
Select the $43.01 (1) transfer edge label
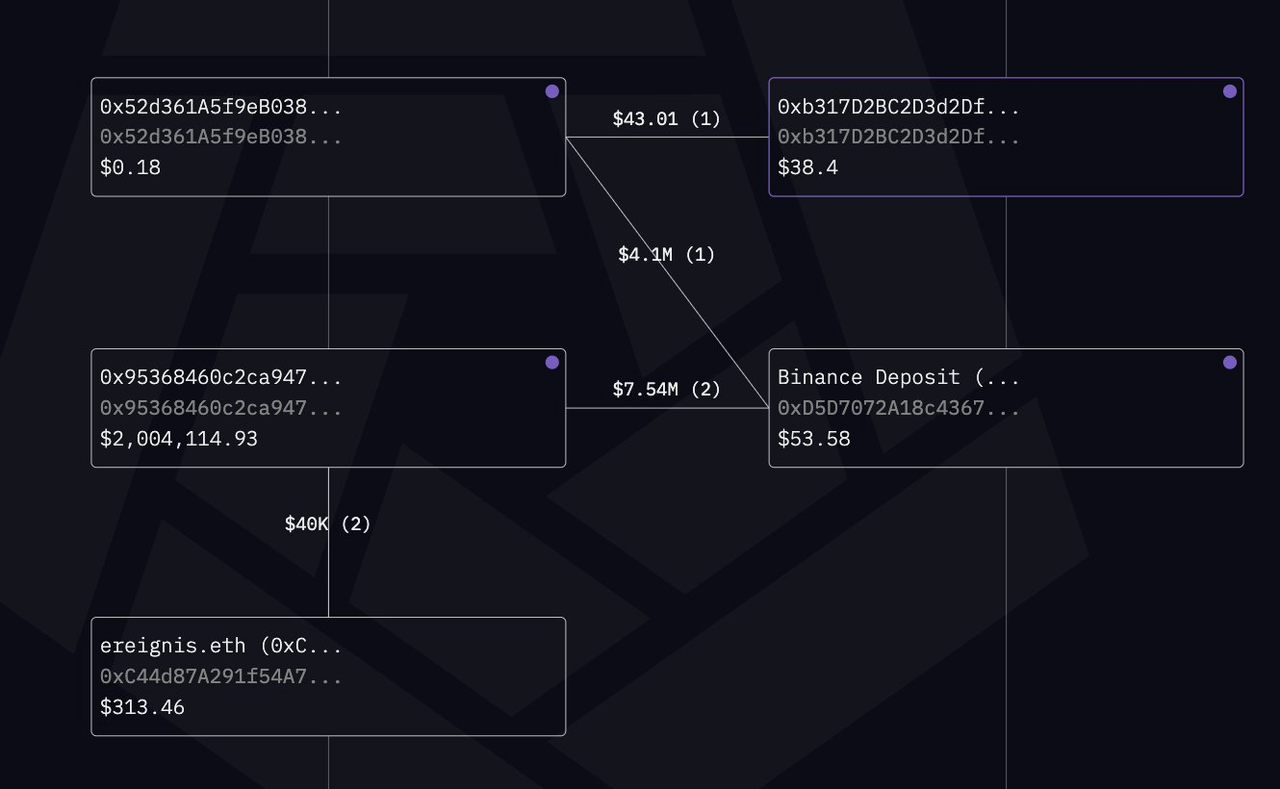pos(666,119)
